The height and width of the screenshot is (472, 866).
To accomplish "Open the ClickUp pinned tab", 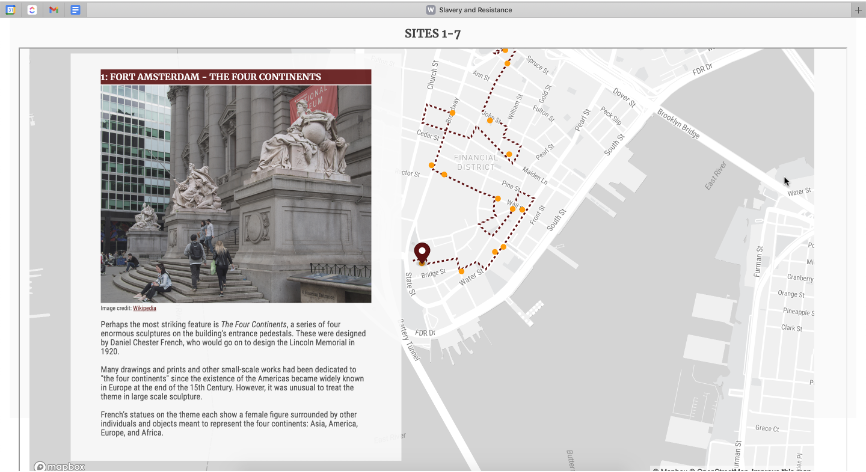I will point(32,10).
